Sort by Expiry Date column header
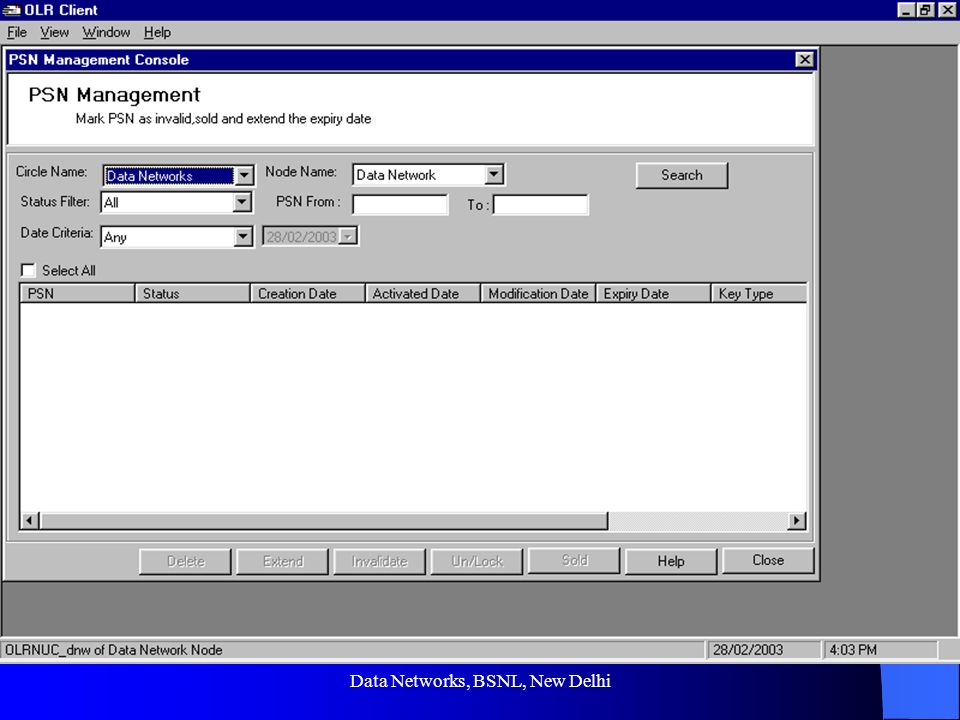The image size is (960, 720). tap(653, 293)
